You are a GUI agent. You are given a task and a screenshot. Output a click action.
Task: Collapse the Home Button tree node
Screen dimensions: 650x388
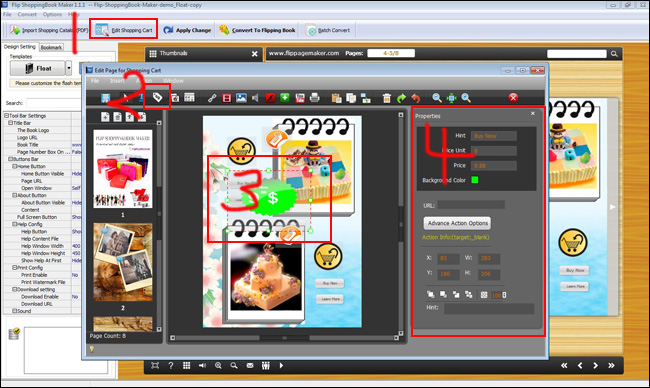[15, 166]
